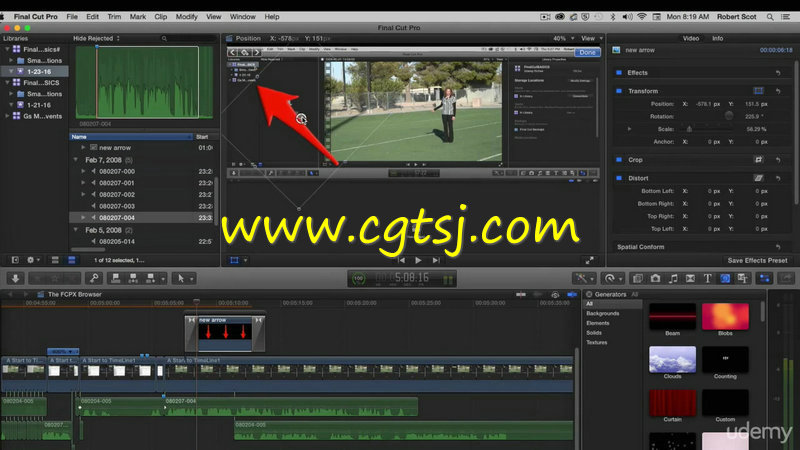Open the Effects Browser icon
Screen dimensions: 800x450
click(638, 278)
